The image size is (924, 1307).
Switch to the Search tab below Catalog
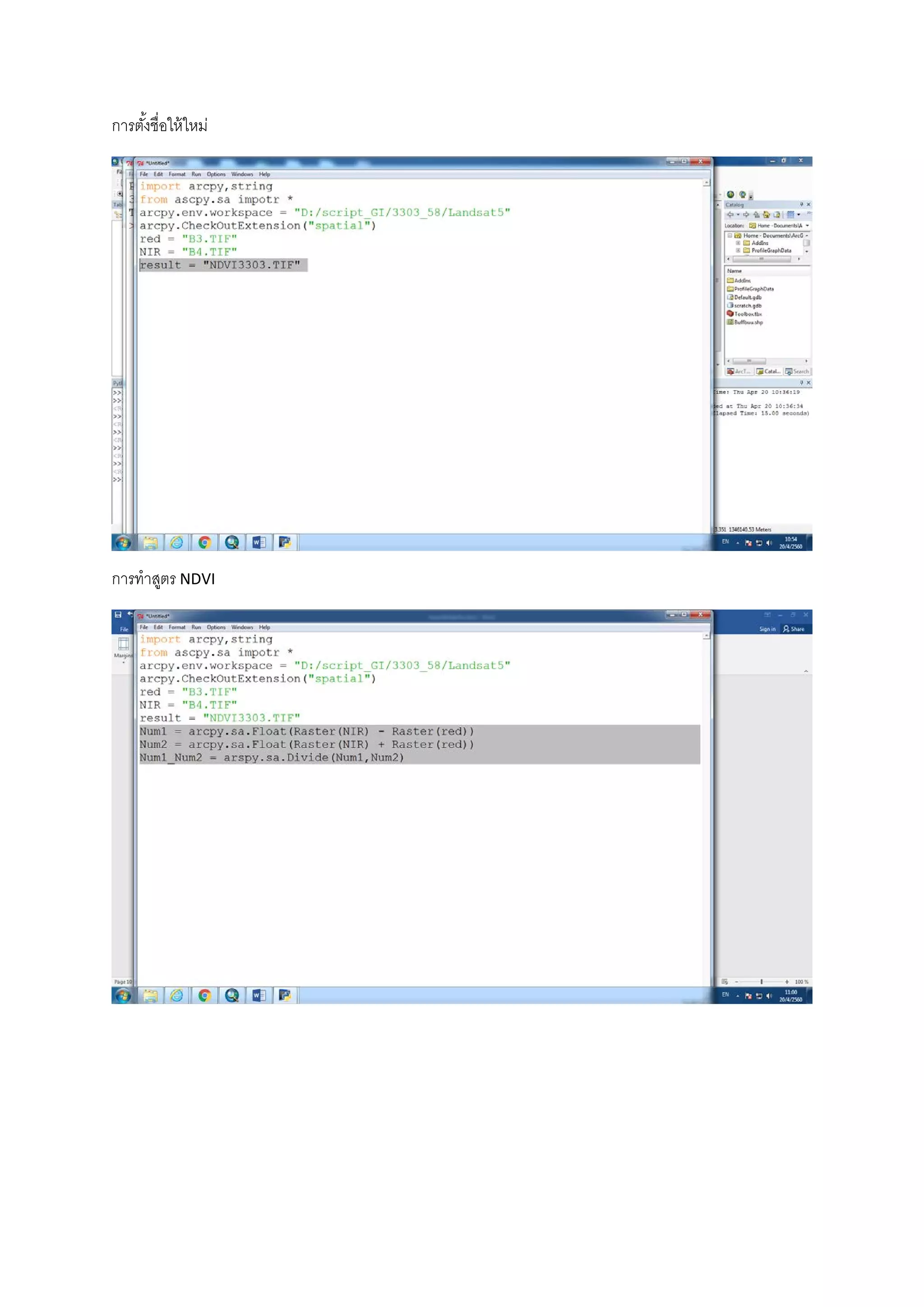coord(798,371)
